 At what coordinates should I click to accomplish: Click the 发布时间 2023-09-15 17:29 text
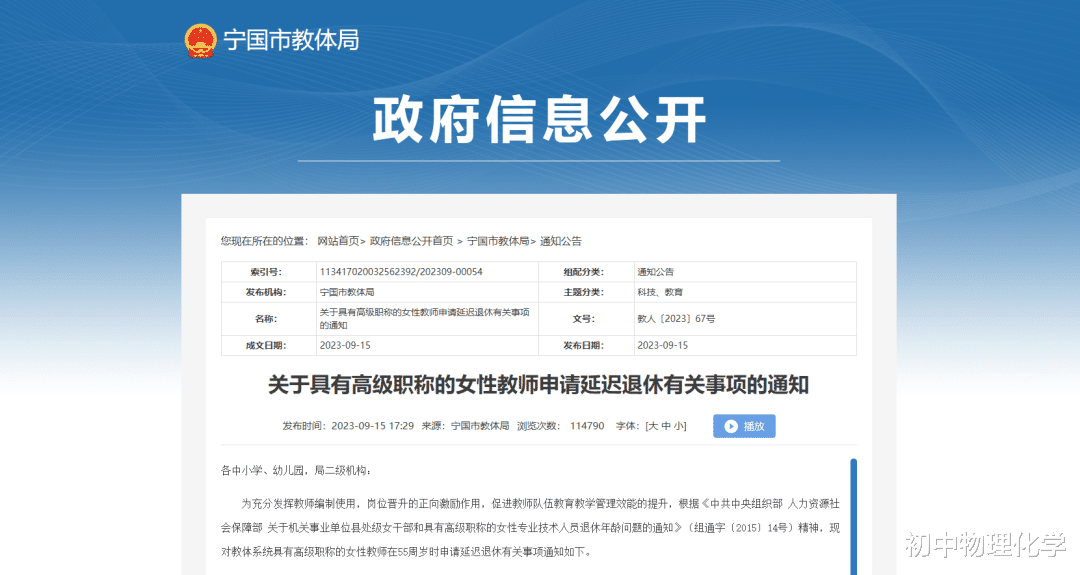coord(348,426)
